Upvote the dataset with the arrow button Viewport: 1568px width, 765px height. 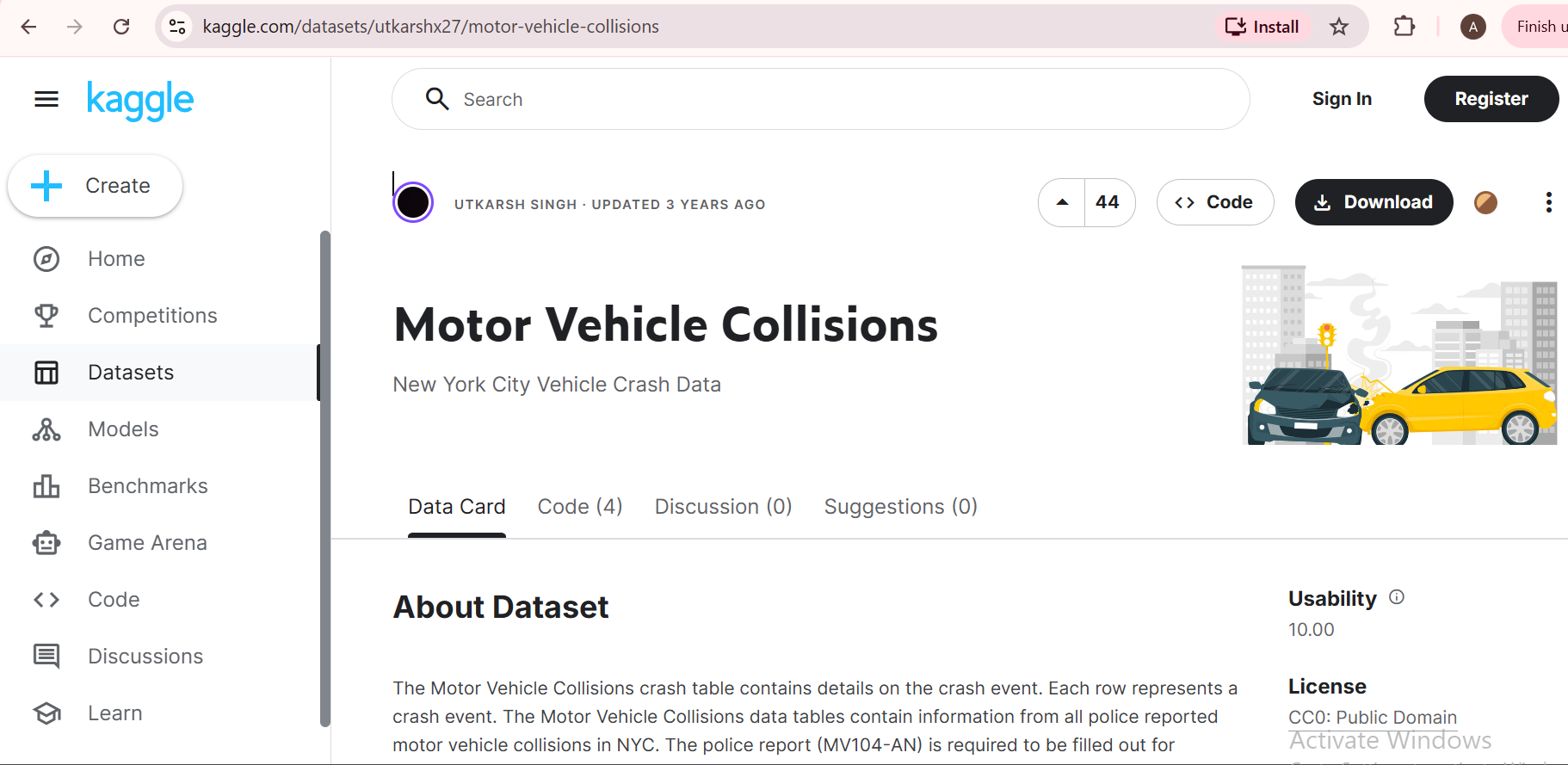(1063, 202)
